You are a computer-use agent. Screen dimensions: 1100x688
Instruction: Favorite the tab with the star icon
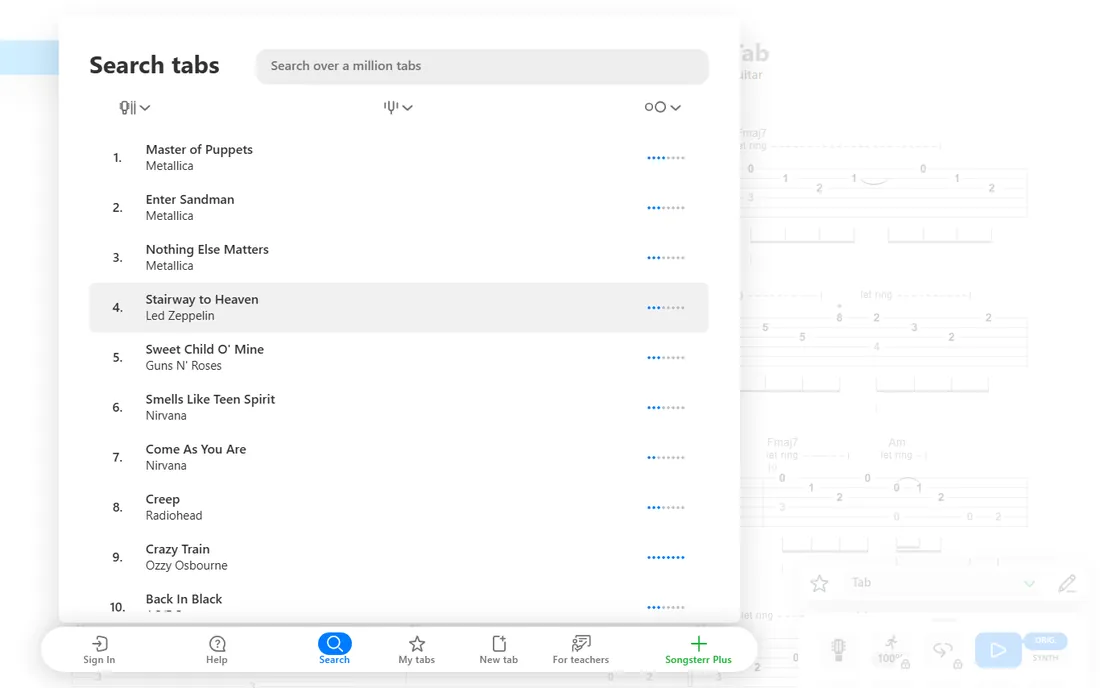click(x=819, y=583)
